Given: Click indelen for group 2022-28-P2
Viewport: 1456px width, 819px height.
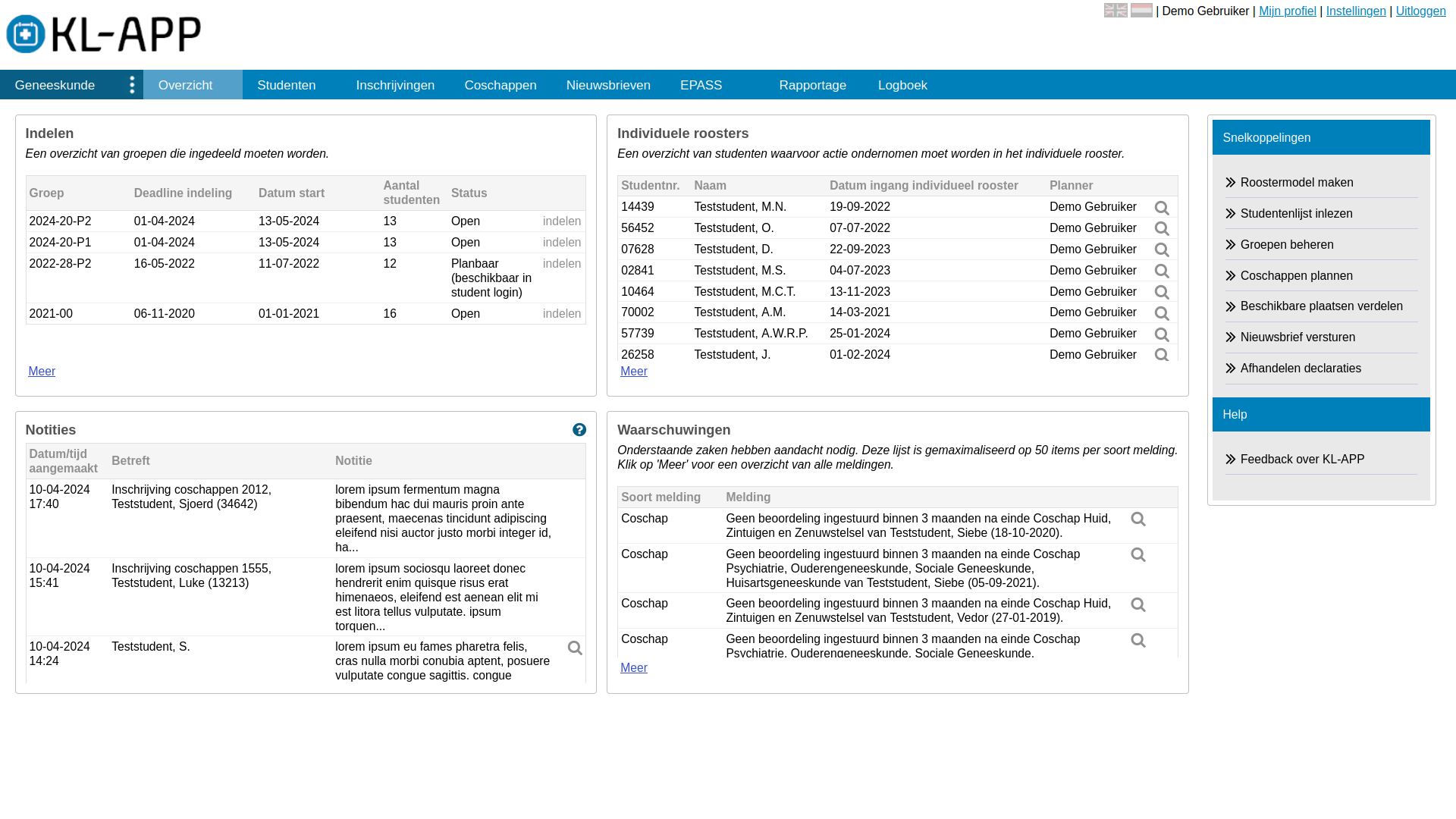Looking at the screenshot, I should coord(562,264).
